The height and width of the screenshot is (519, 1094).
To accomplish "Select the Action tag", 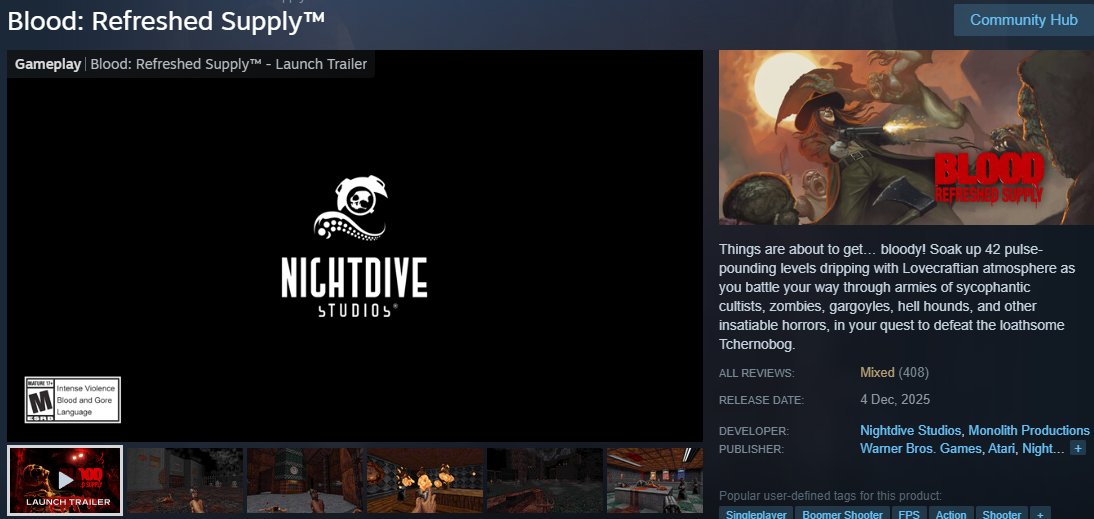I will click(x=951, y=515).
